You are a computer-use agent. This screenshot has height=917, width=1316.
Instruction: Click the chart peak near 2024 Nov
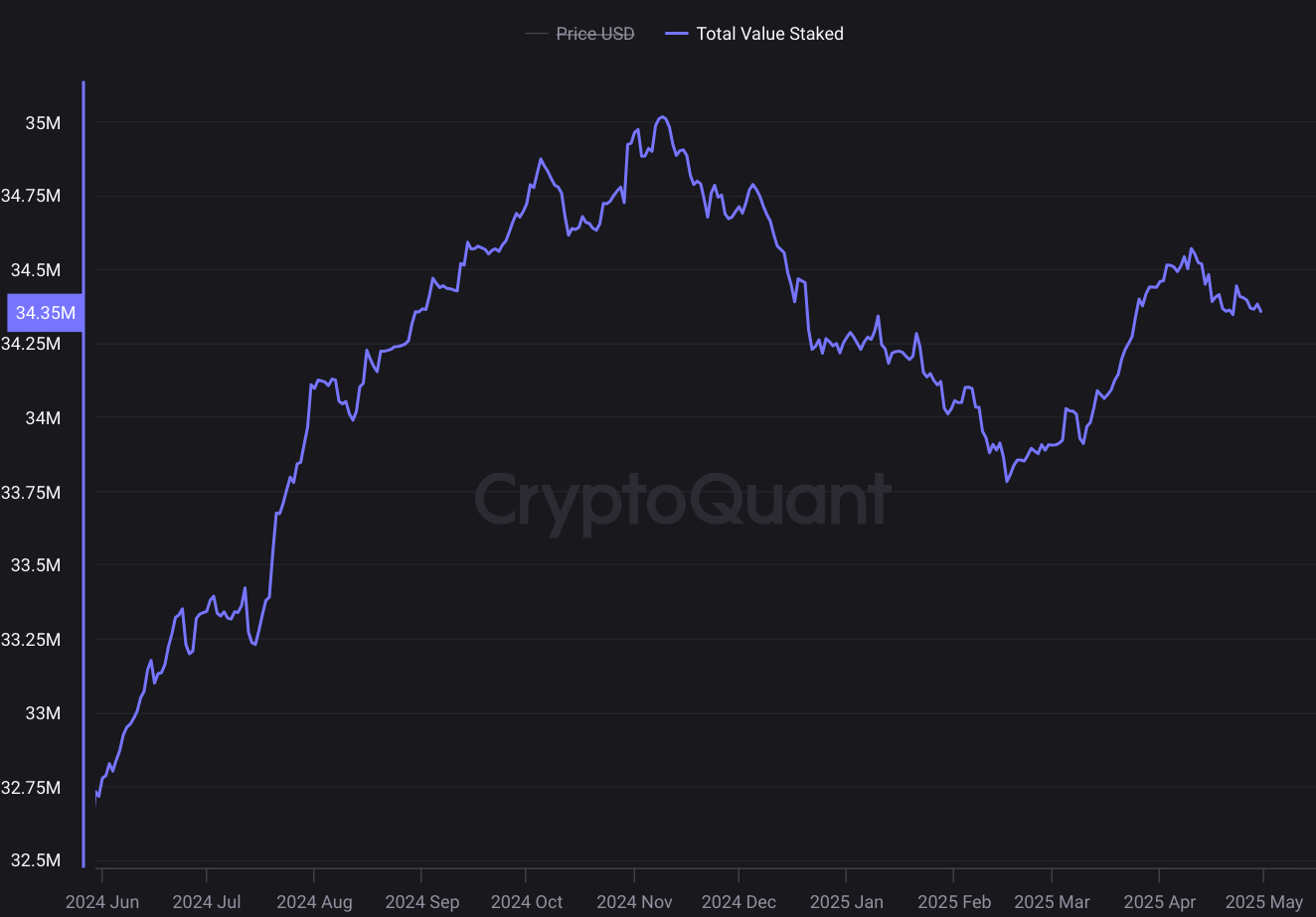[x=661, y=116]
